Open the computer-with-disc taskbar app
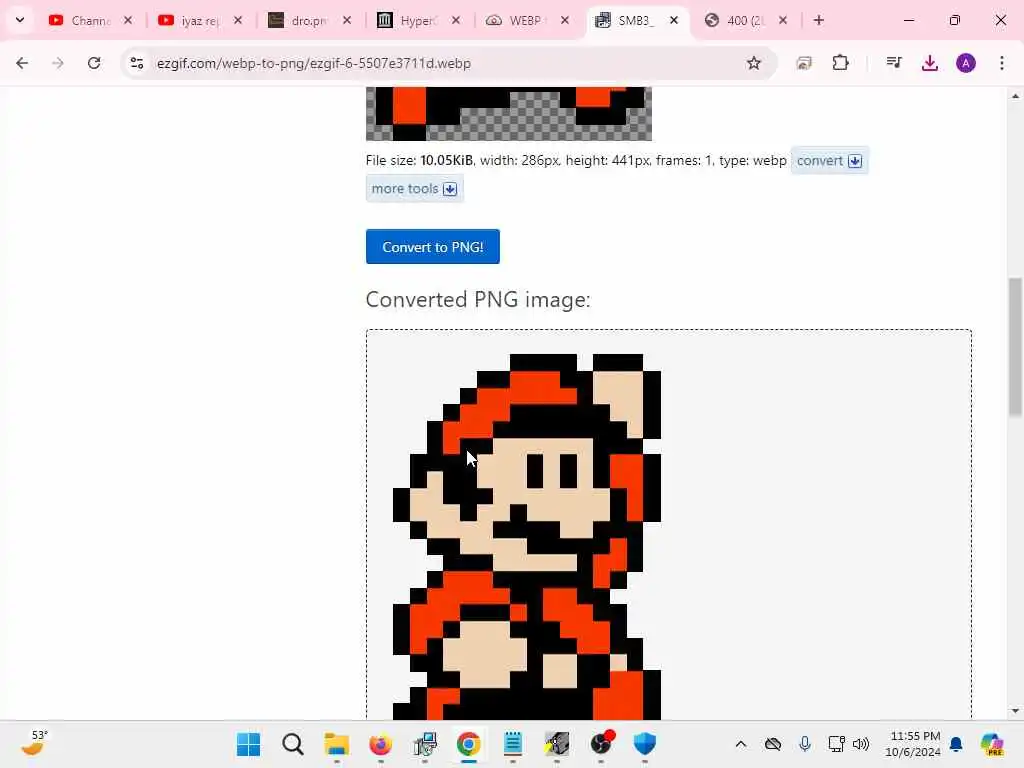The image size is (1024, 768). tap(424, 744)
